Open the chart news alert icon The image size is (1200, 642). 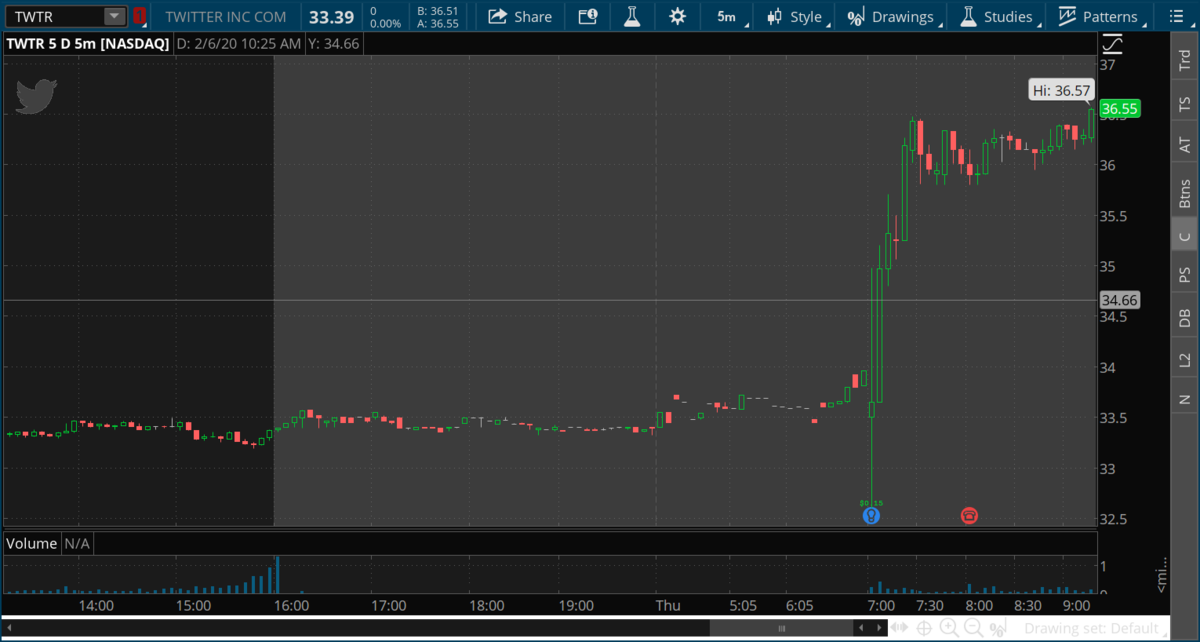588,16
